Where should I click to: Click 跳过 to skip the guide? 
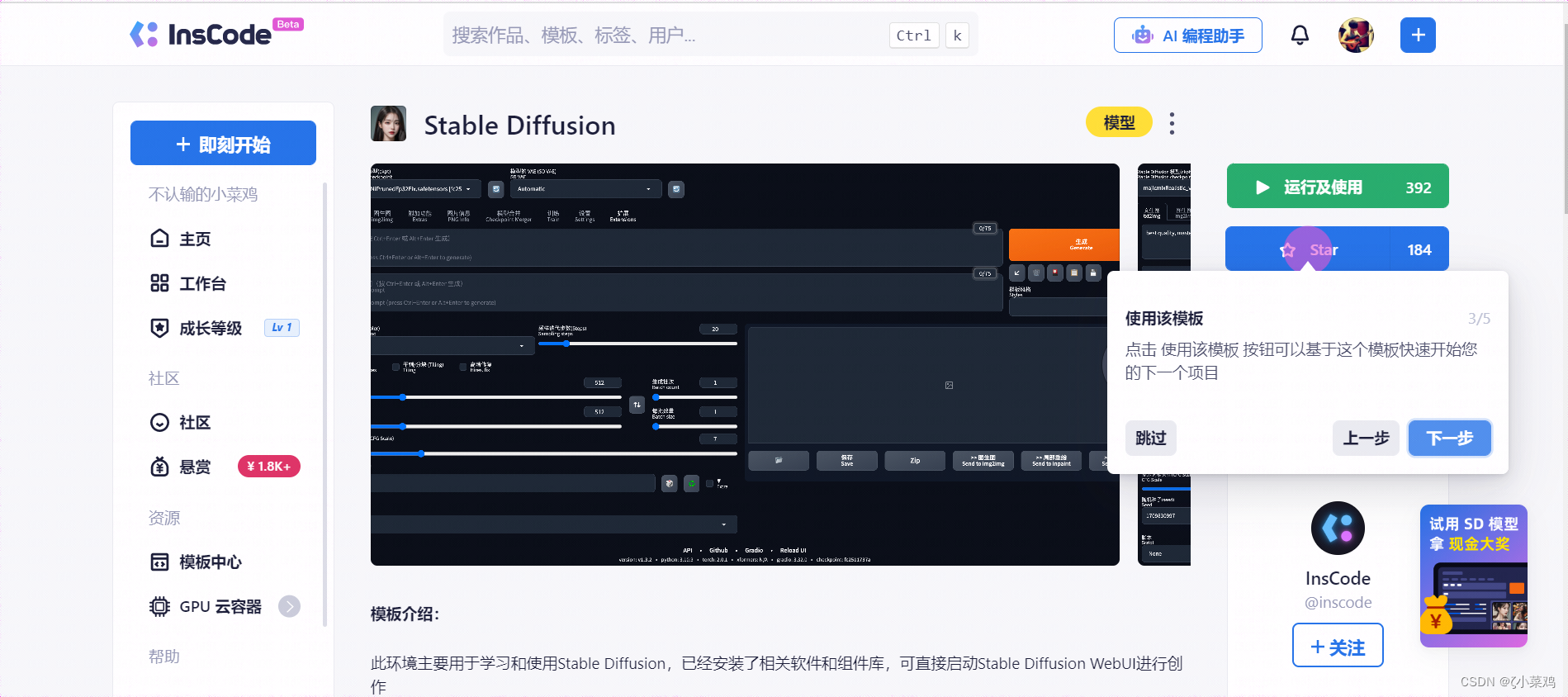coord(1150,438)
